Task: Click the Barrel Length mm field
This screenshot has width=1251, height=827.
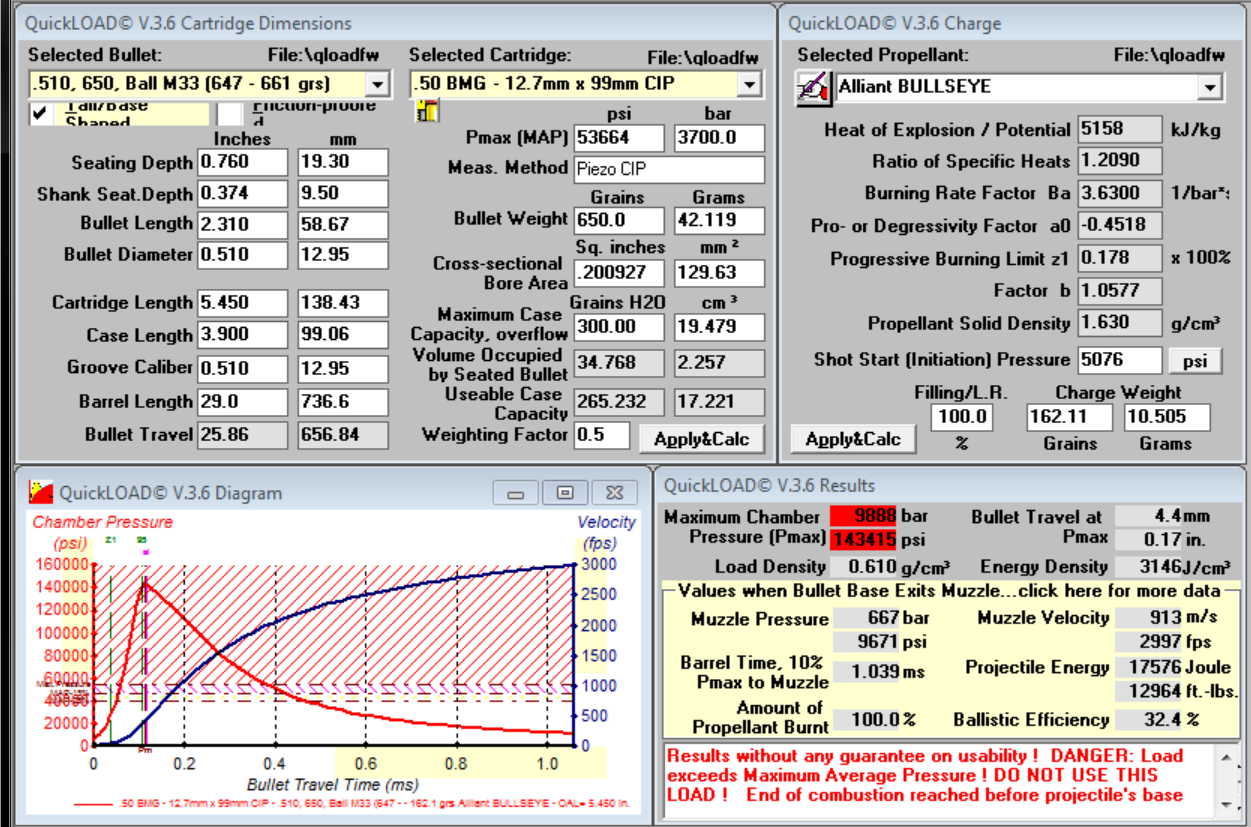Action: pos(343,402)
